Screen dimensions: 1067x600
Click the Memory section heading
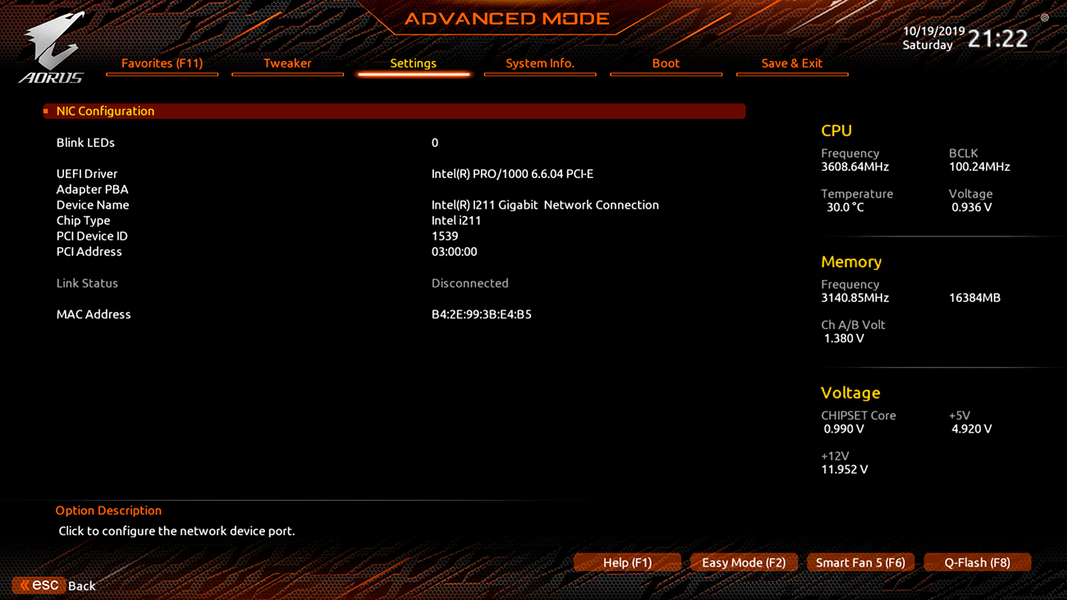851,262
